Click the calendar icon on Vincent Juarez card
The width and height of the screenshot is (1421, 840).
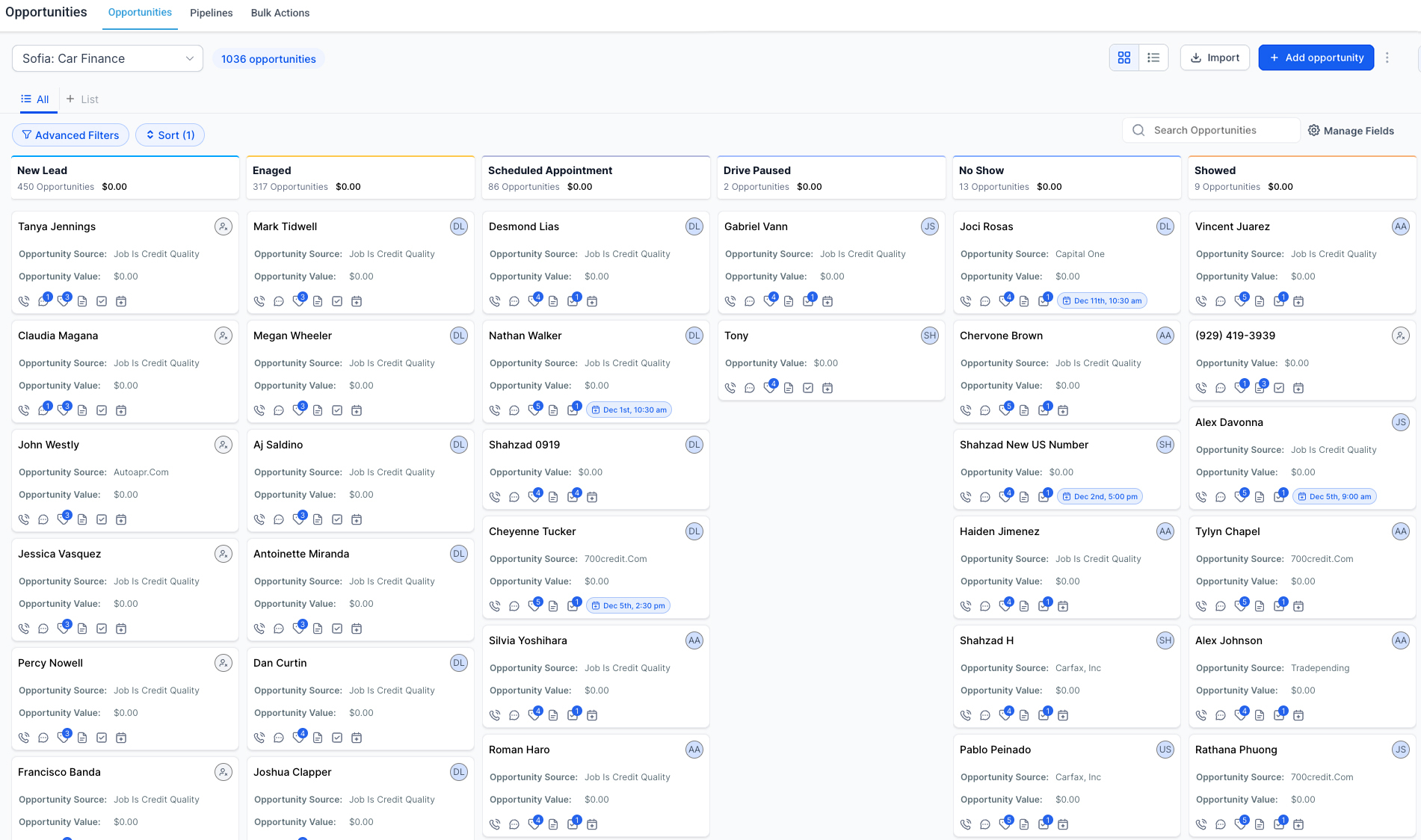coord(1298,301)
